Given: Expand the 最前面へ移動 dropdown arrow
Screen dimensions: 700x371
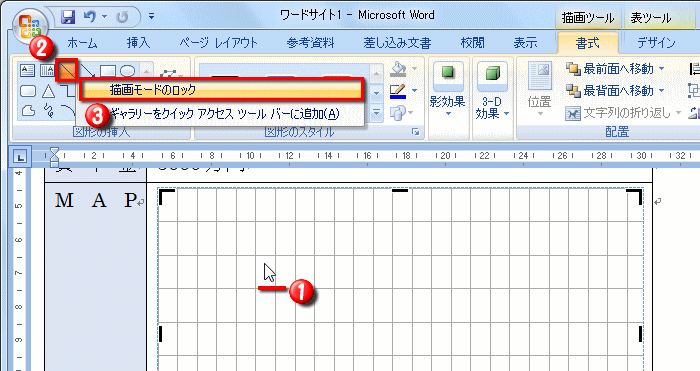Looking at the screenshot, I should [x=662, y=69].
